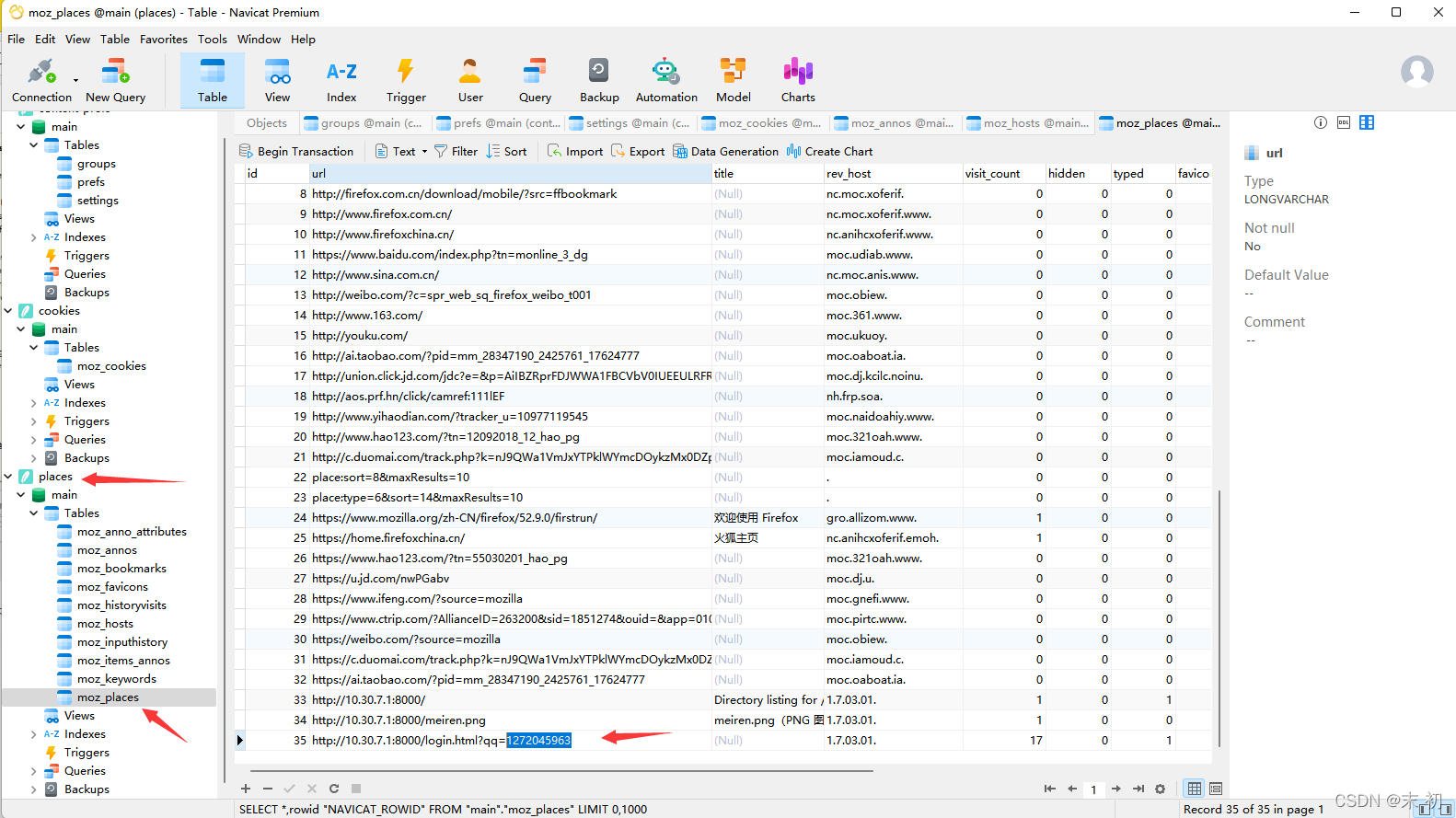Refresh the table data

(334, 789)
